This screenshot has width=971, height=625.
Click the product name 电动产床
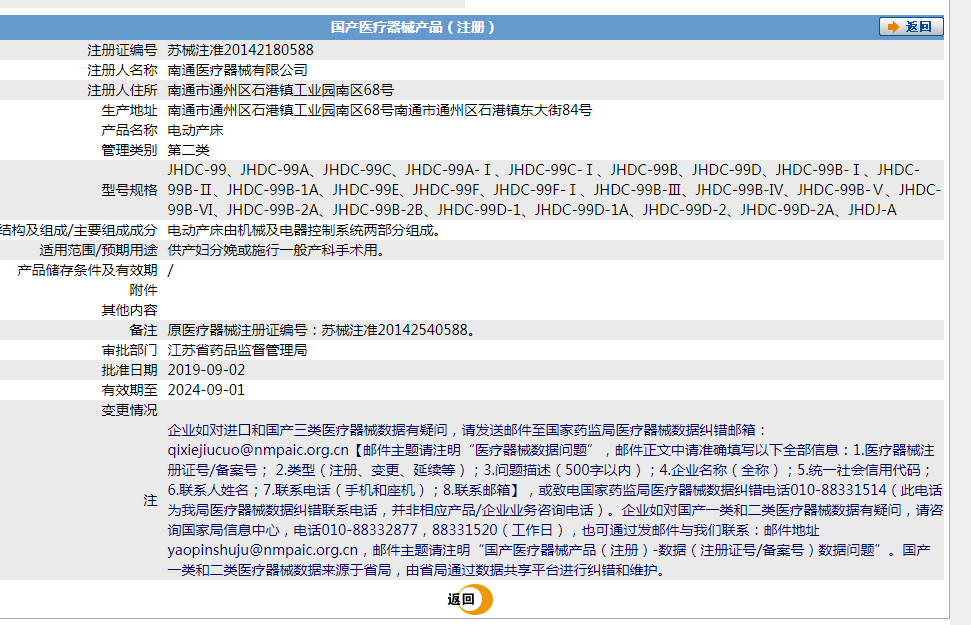click(195, 130)
